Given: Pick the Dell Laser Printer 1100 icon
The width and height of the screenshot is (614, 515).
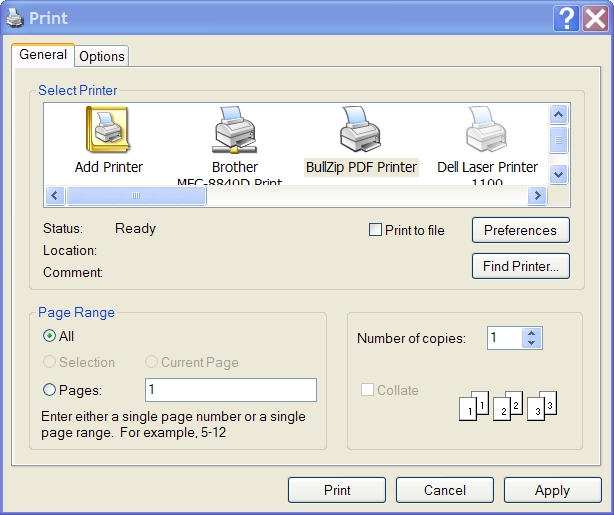Looking at the screenshot, I should tap(486, 130).
